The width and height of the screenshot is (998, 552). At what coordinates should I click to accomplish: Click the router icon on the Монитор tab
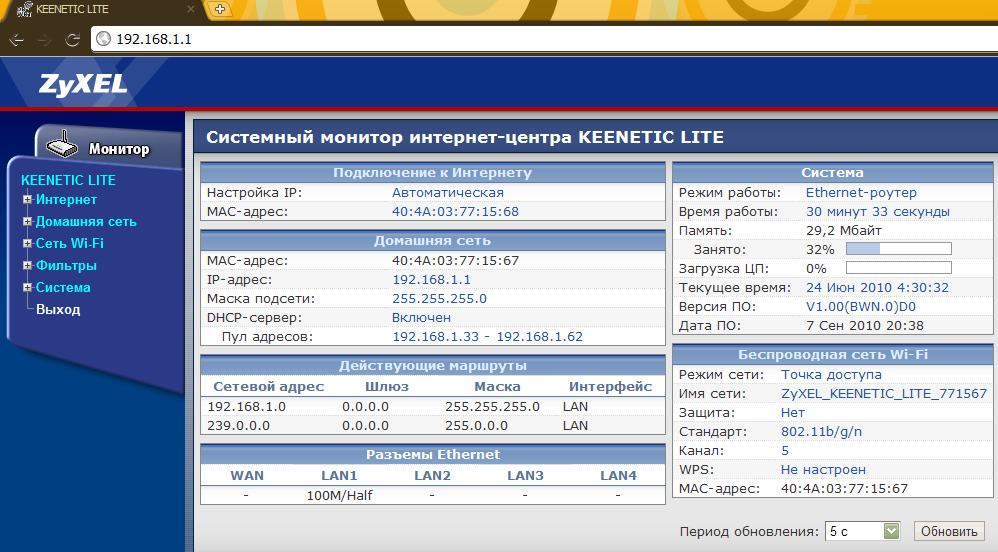[x=62, y=145]
